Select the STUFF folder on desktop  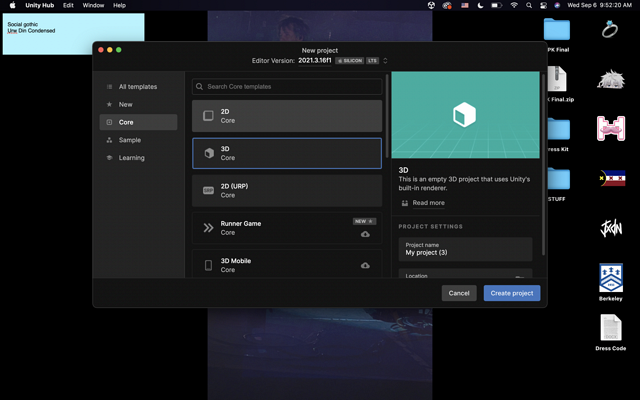pos(559,184)
